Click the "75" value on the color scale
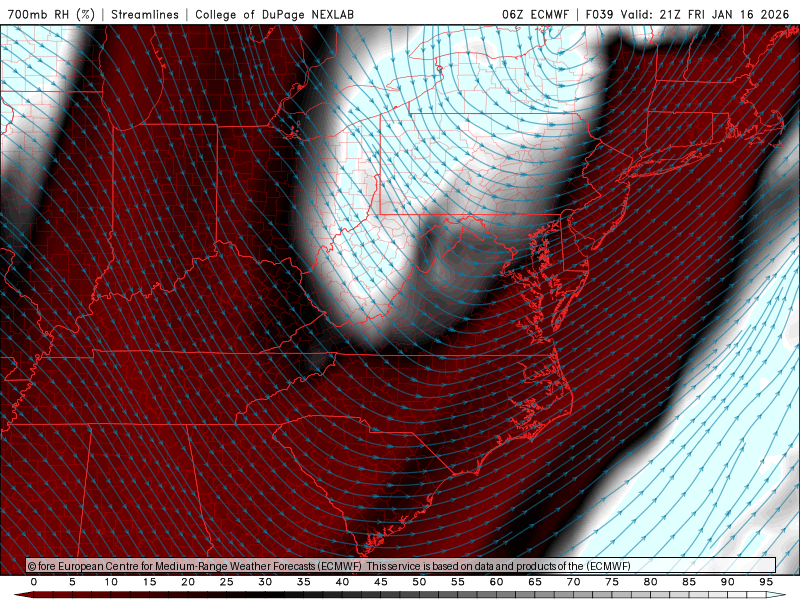Viewport: 800px width, 600px height. (x=612, y=582)
